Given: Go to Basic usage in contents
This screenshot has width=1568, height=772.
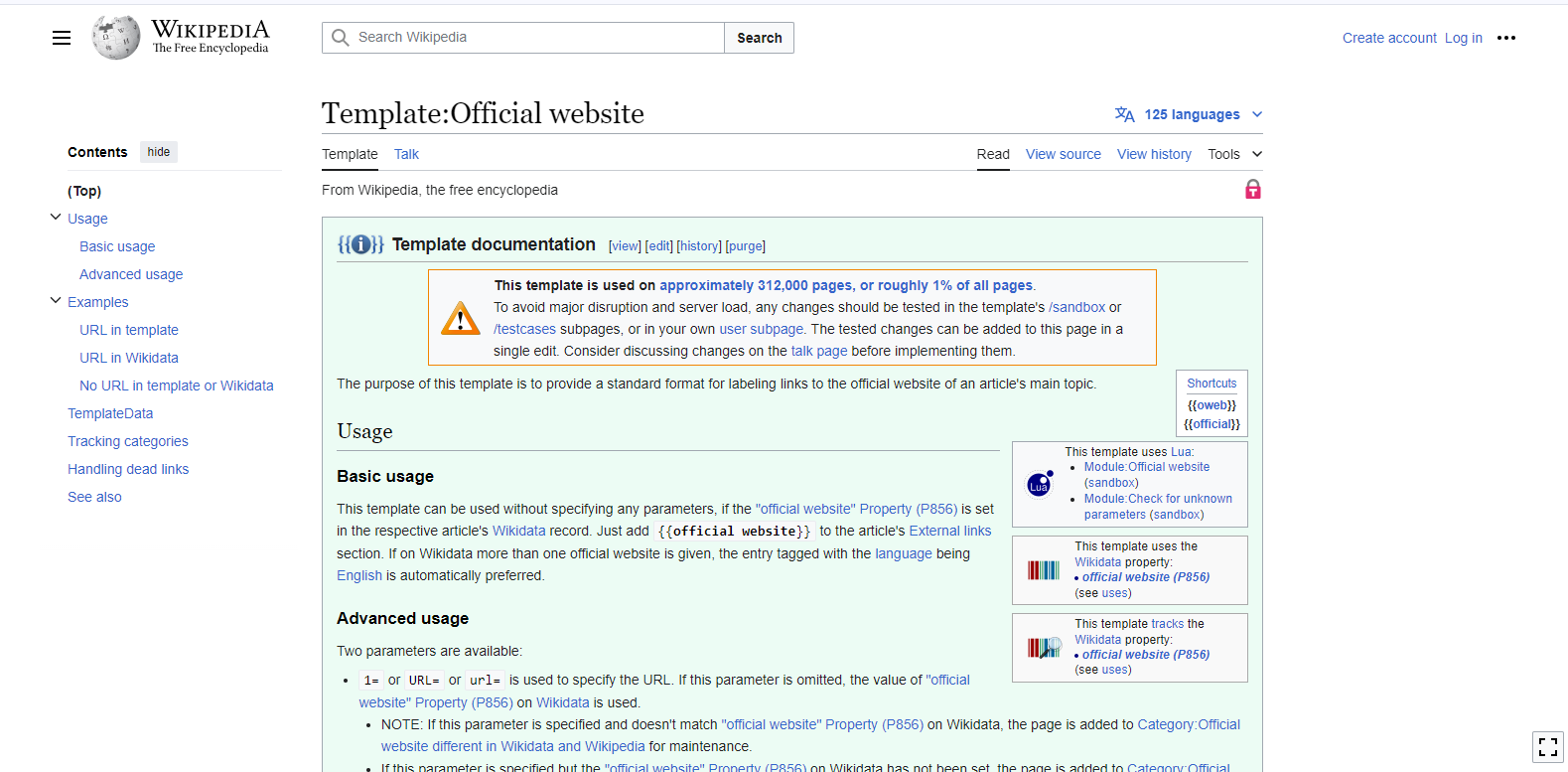Looking at the screenshot, I should coord(117,246).
